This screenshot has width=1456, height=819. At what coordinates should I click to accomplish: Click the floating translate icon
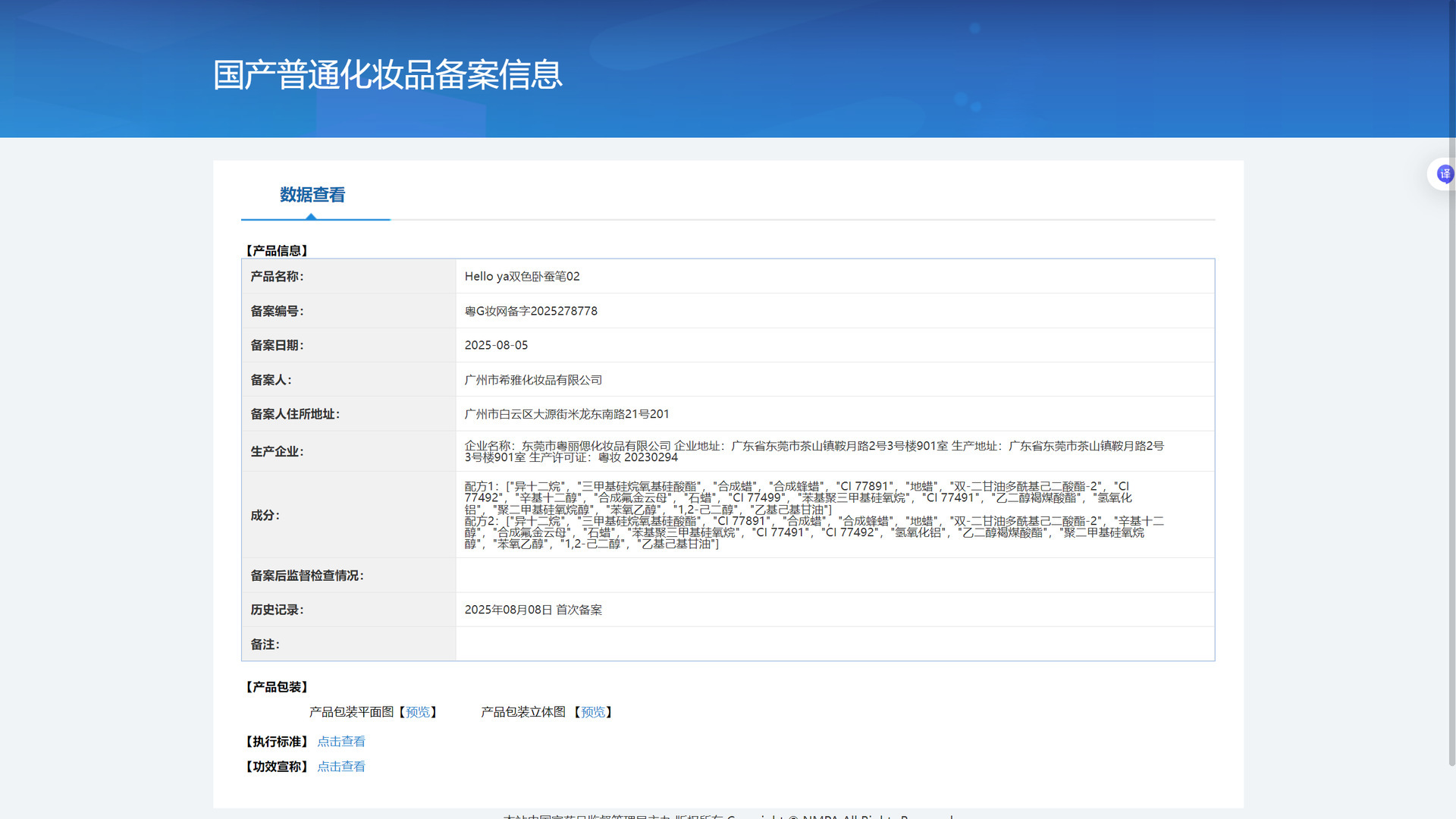pyautogui.click(x=1444, y=174)
